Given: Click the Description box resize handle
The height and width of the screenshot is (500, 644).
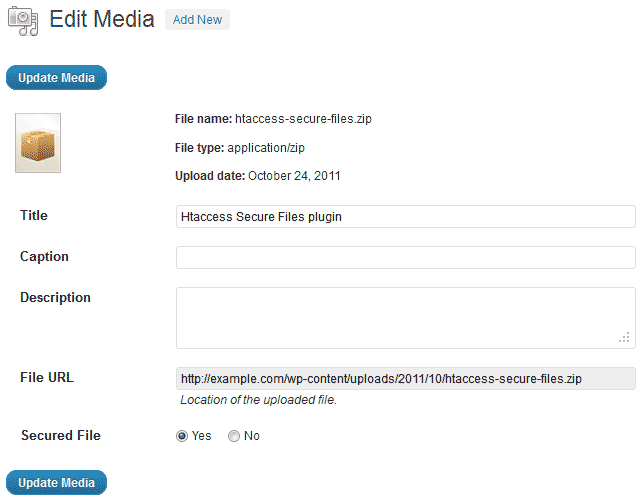Looking at the screenshot, I should [623, 339].
